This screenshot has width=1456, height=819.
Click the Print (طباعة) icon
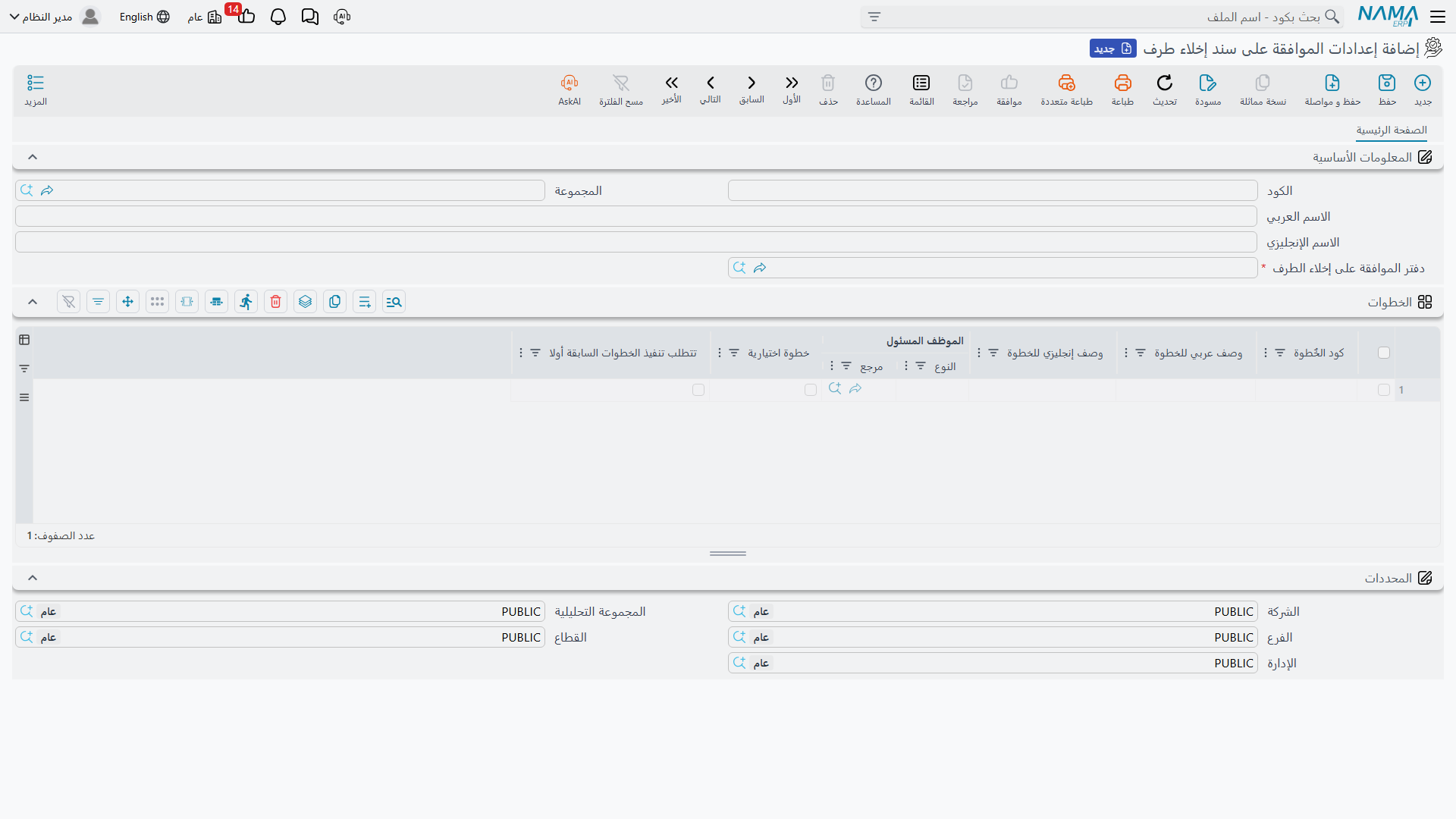point(1122,83)
